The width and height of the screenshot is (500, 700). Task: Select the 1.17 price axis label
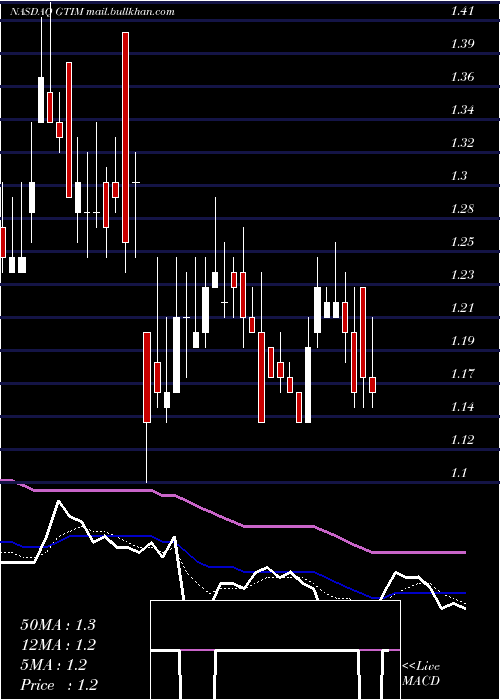462,374
